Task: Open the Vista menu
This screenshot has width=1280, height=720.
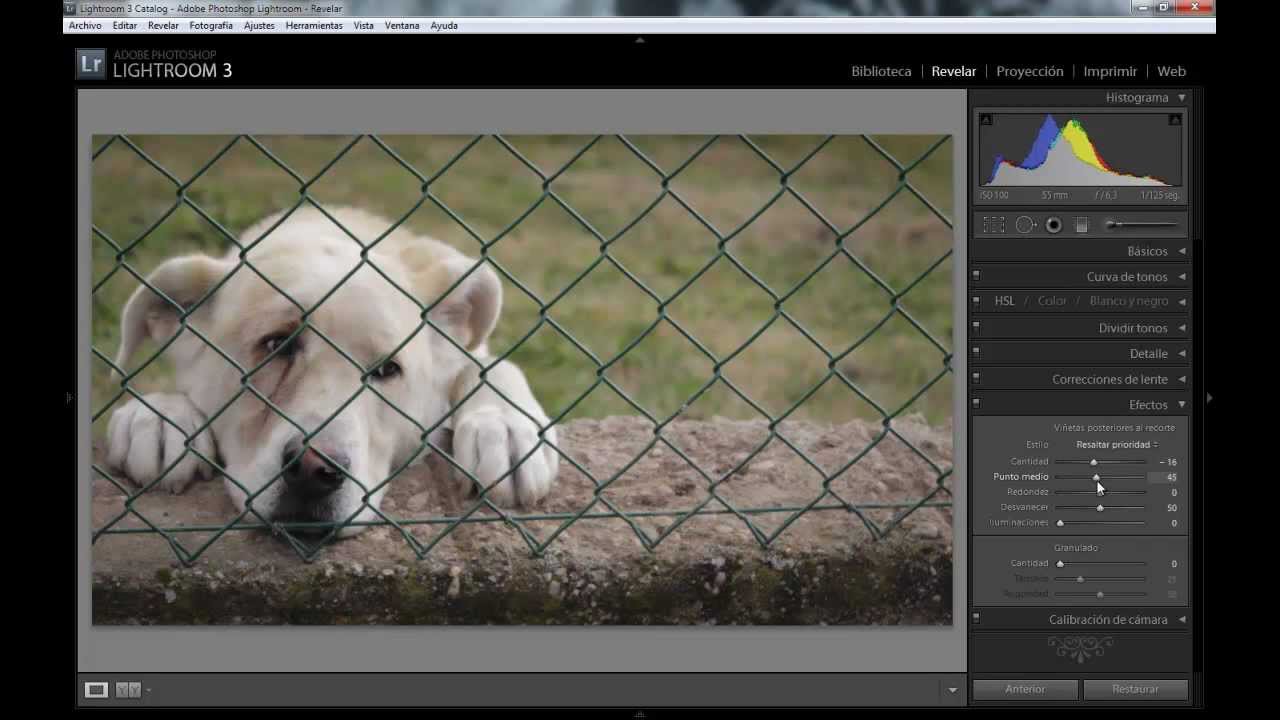Action: click(x=364, y=26)
